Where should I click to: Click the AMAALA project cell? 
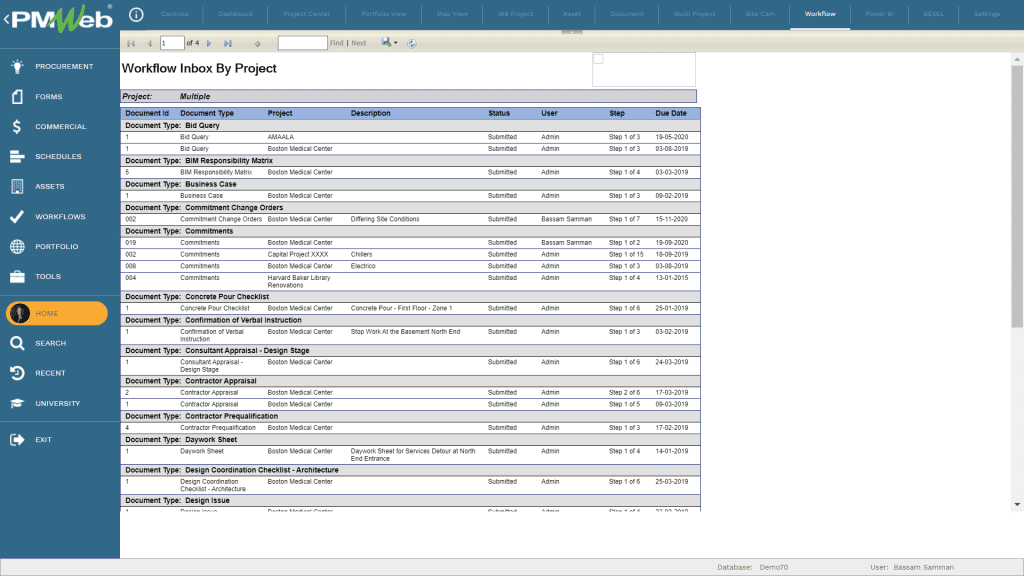click(281, 137)
